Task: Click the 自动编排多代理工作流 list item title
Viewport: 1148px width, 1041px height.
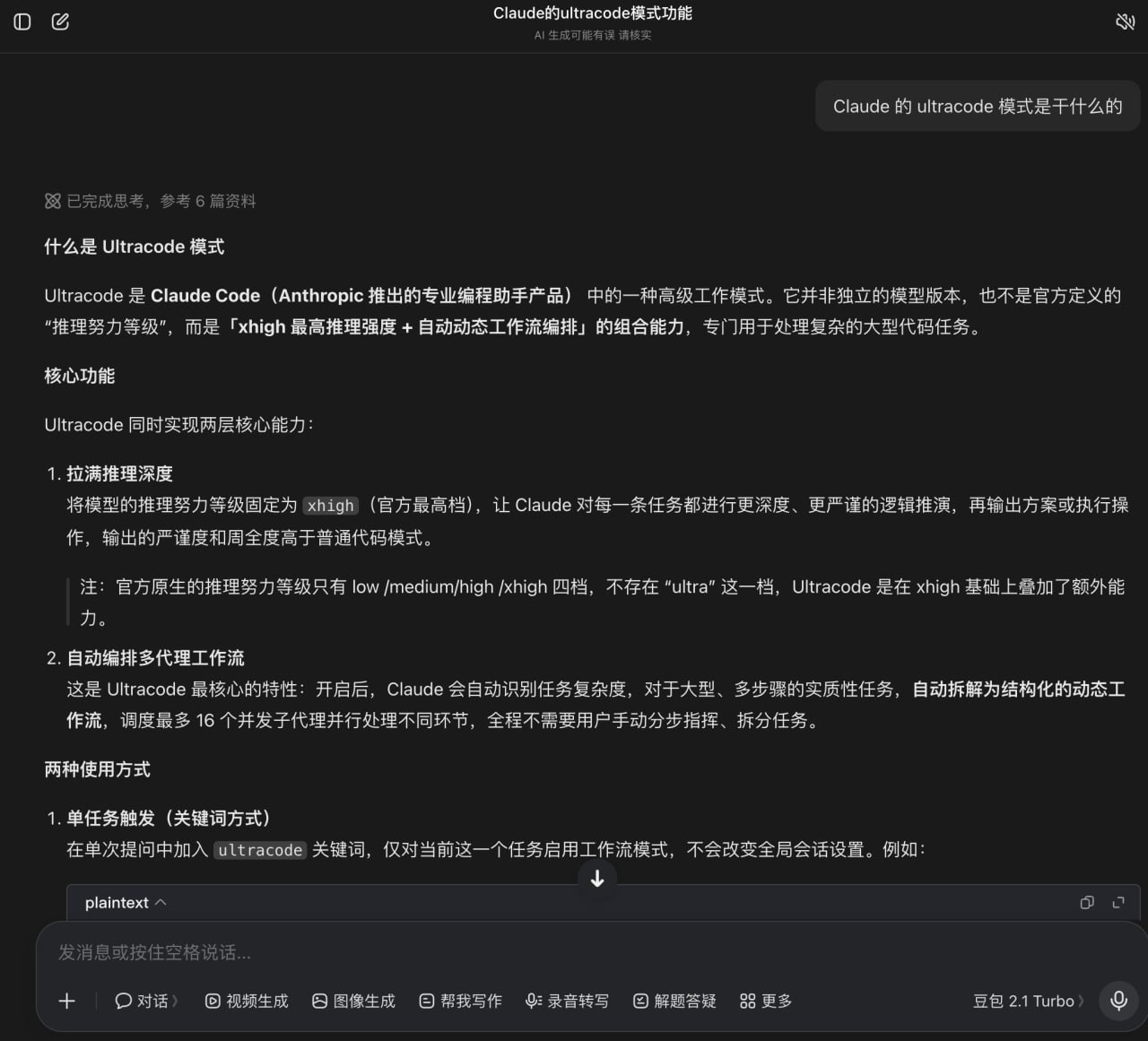Action: tap(155, 658)
